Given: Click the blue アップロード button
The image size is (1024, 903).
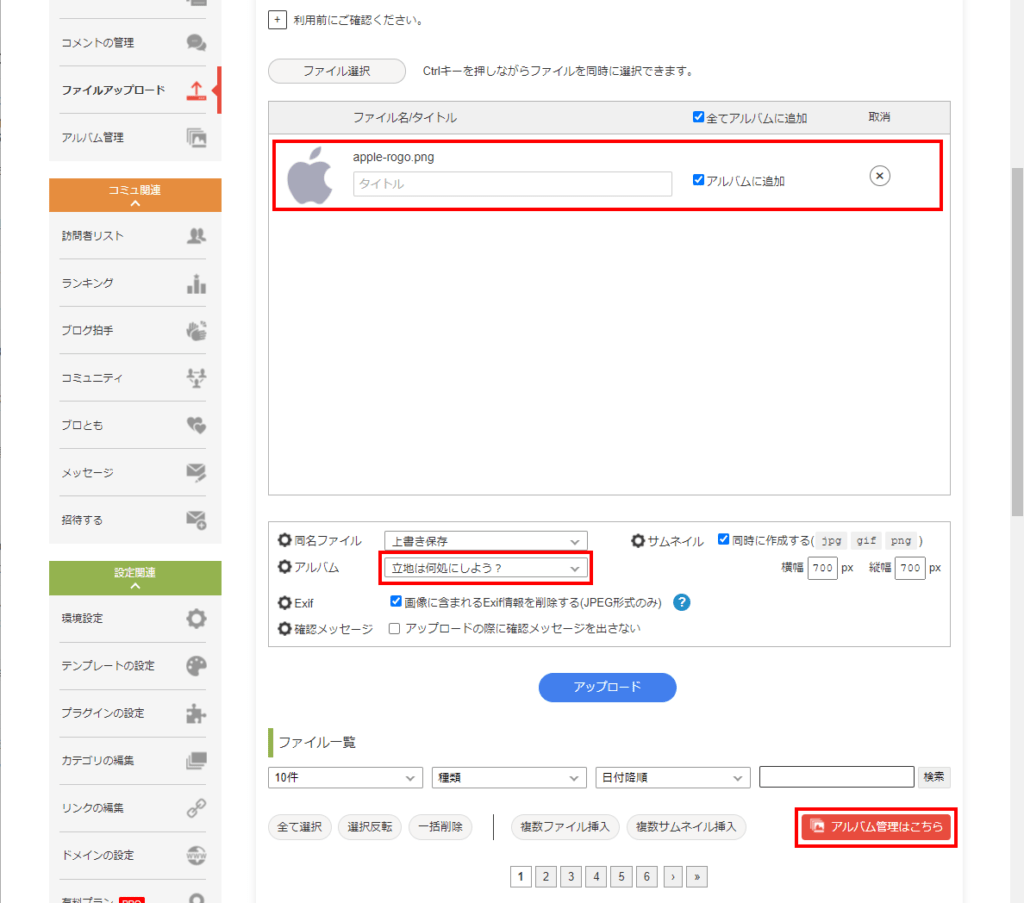Looking at the screenshot, I should 607,687.
